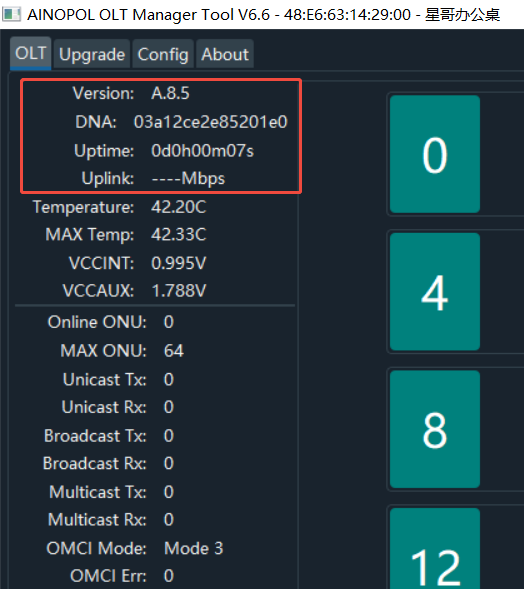
Task: Click the app icon in title bar
Action: pos(11,15)
